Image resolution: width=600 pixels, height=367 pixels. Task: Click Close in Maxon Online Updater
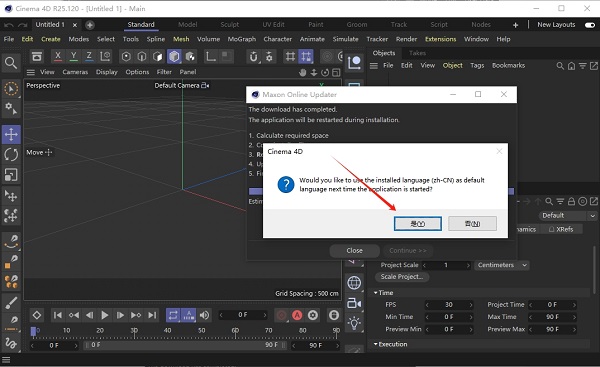[354, 251]
